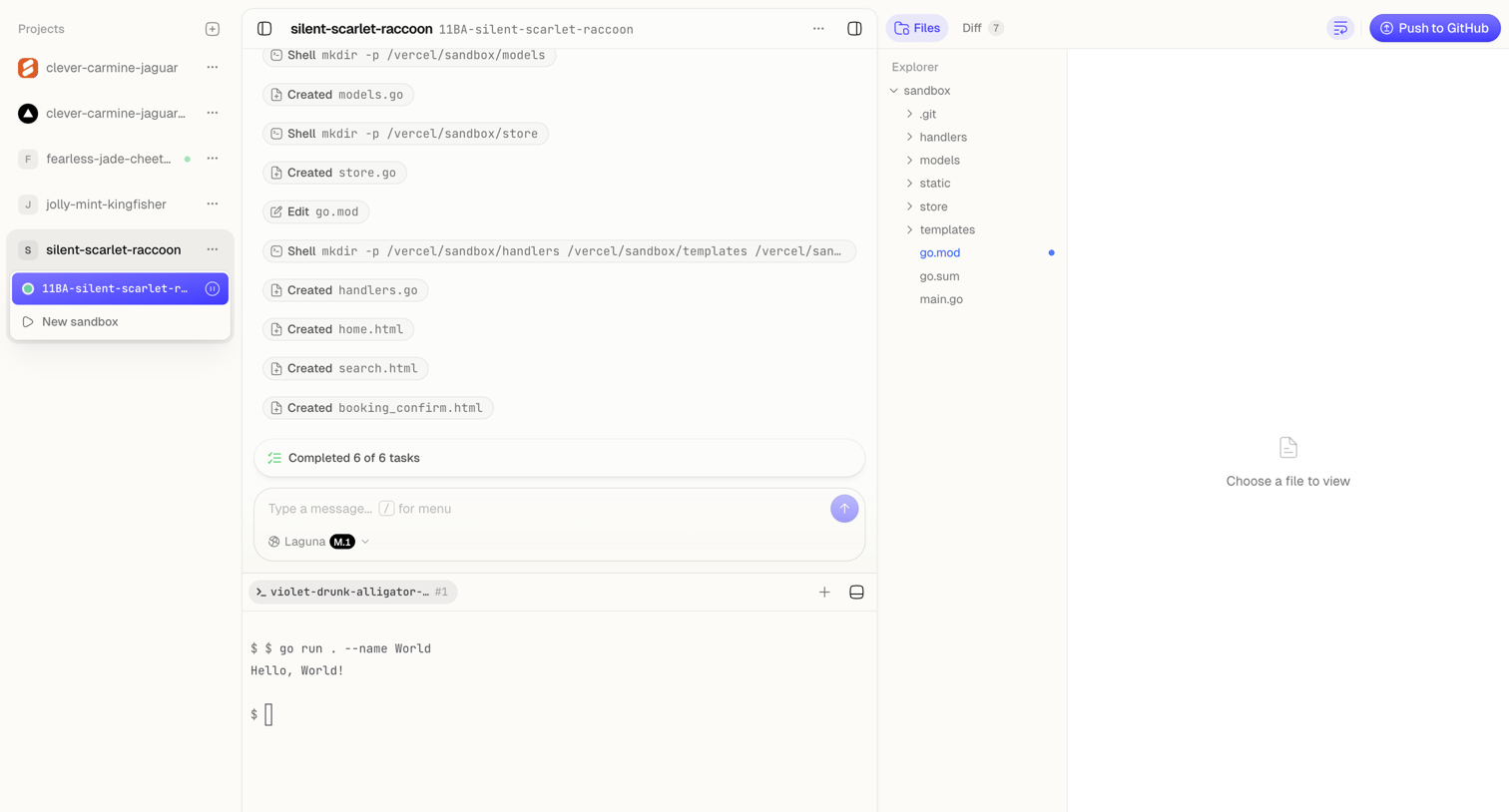The image size is (1509, 812).
Task: Open go.mod in the explorer
Action: click(x=939, y=252)
